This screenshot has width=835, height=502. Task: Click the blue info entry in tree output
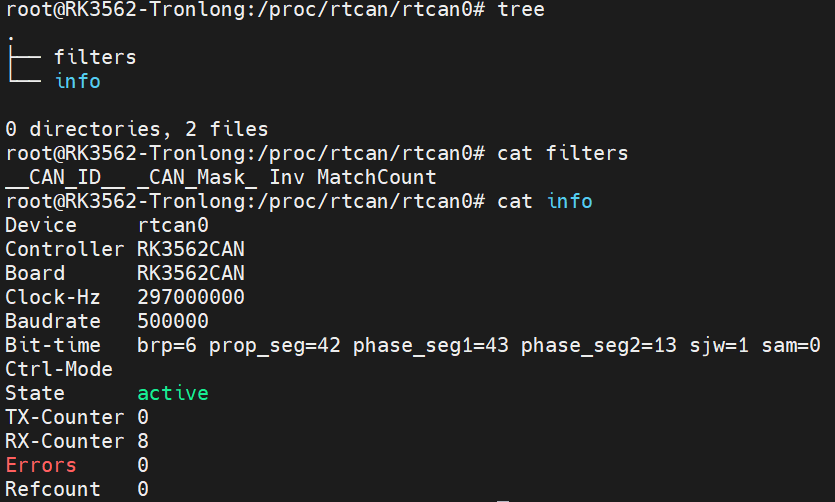coord(78,81)
